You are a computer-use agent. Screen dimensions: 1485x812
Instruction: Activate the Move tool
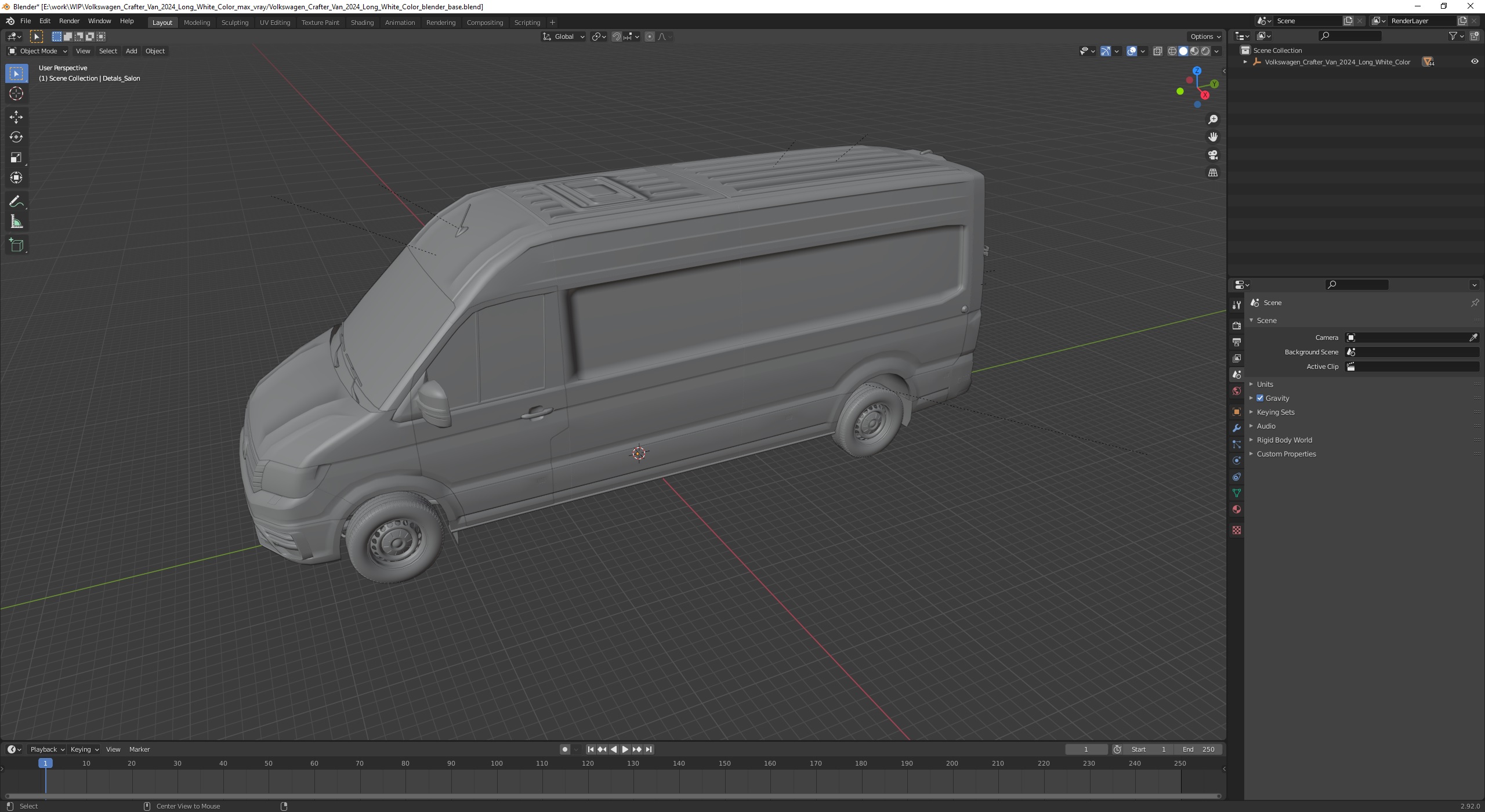16,117
